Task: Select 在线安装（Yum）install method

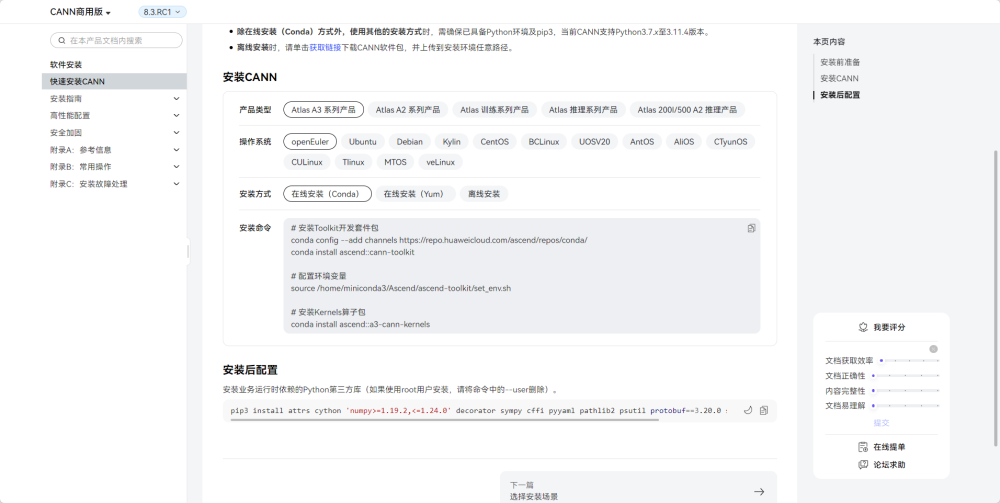Action: 416,194
